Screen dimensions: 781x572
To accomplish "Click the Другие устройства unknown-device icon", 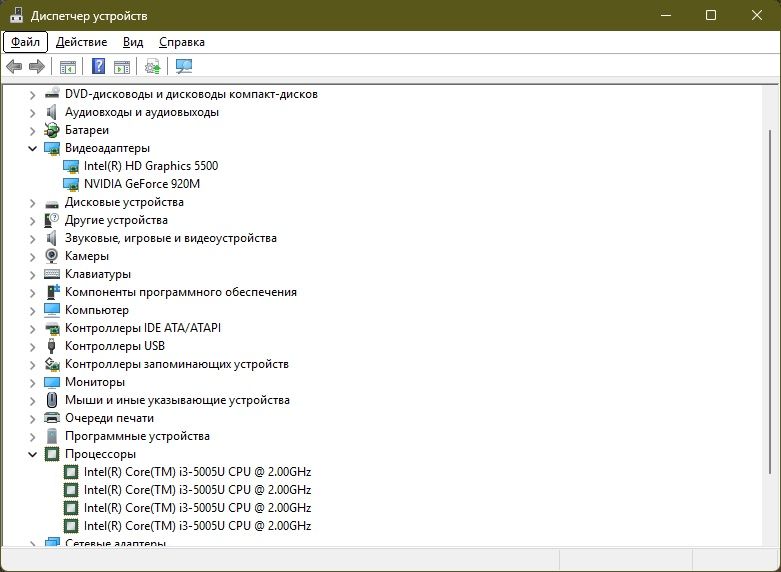I will (x=52, y=220).
